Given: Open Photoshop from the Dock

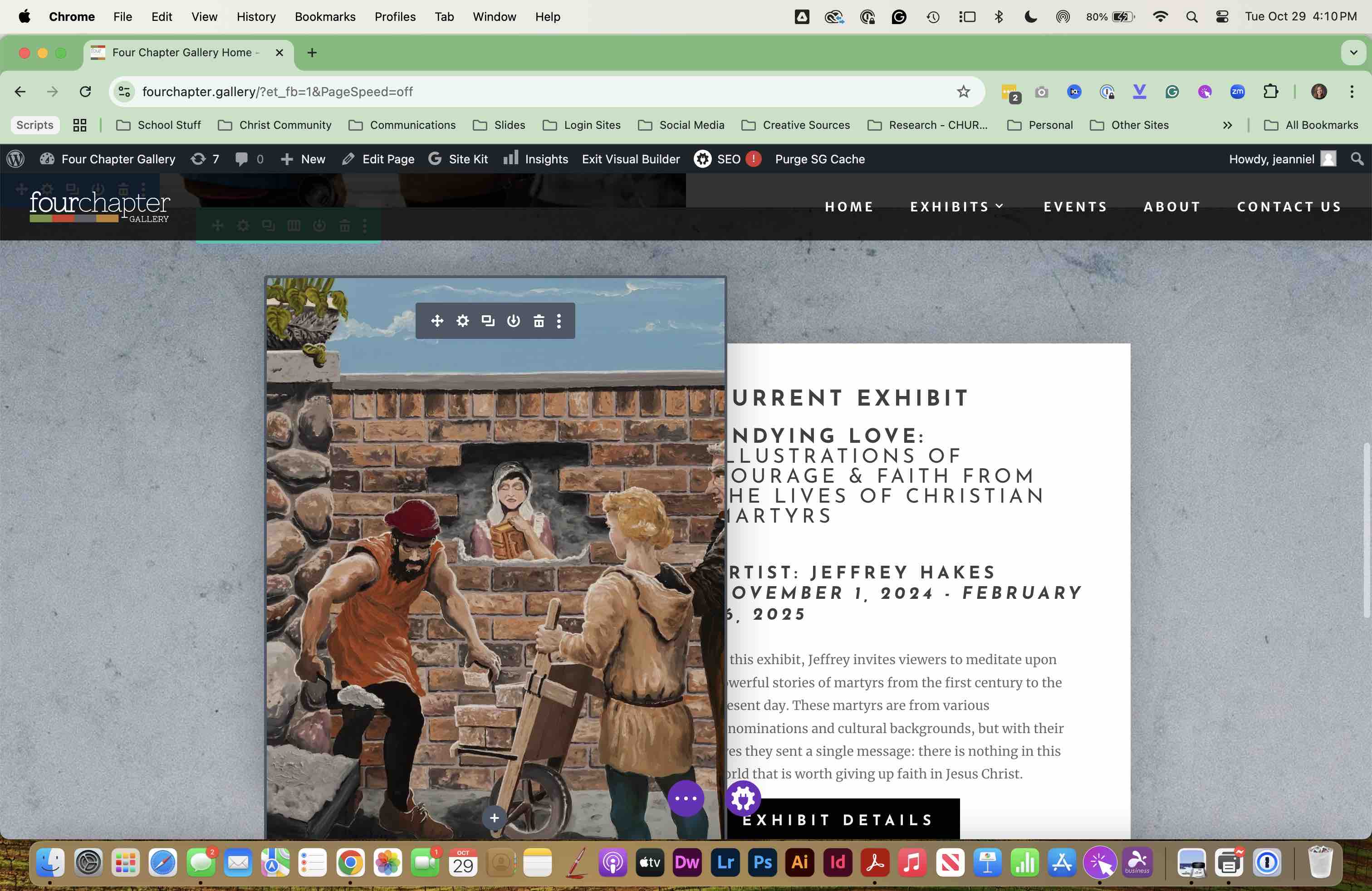Looking at the screenshot, I should [x=762, y=862].
